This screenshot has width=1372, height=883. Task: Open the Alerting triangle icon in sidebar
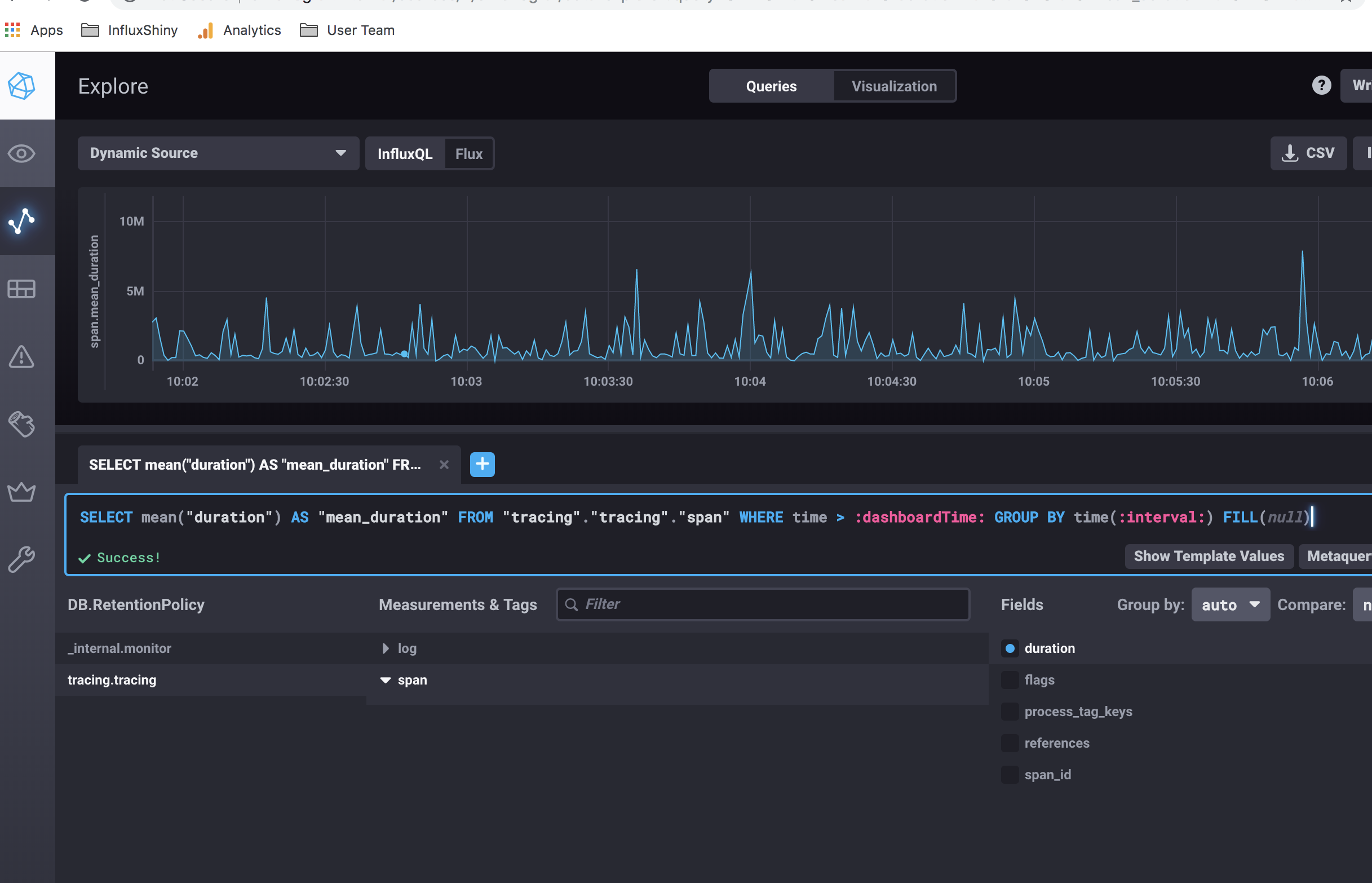tap(22, 357)
